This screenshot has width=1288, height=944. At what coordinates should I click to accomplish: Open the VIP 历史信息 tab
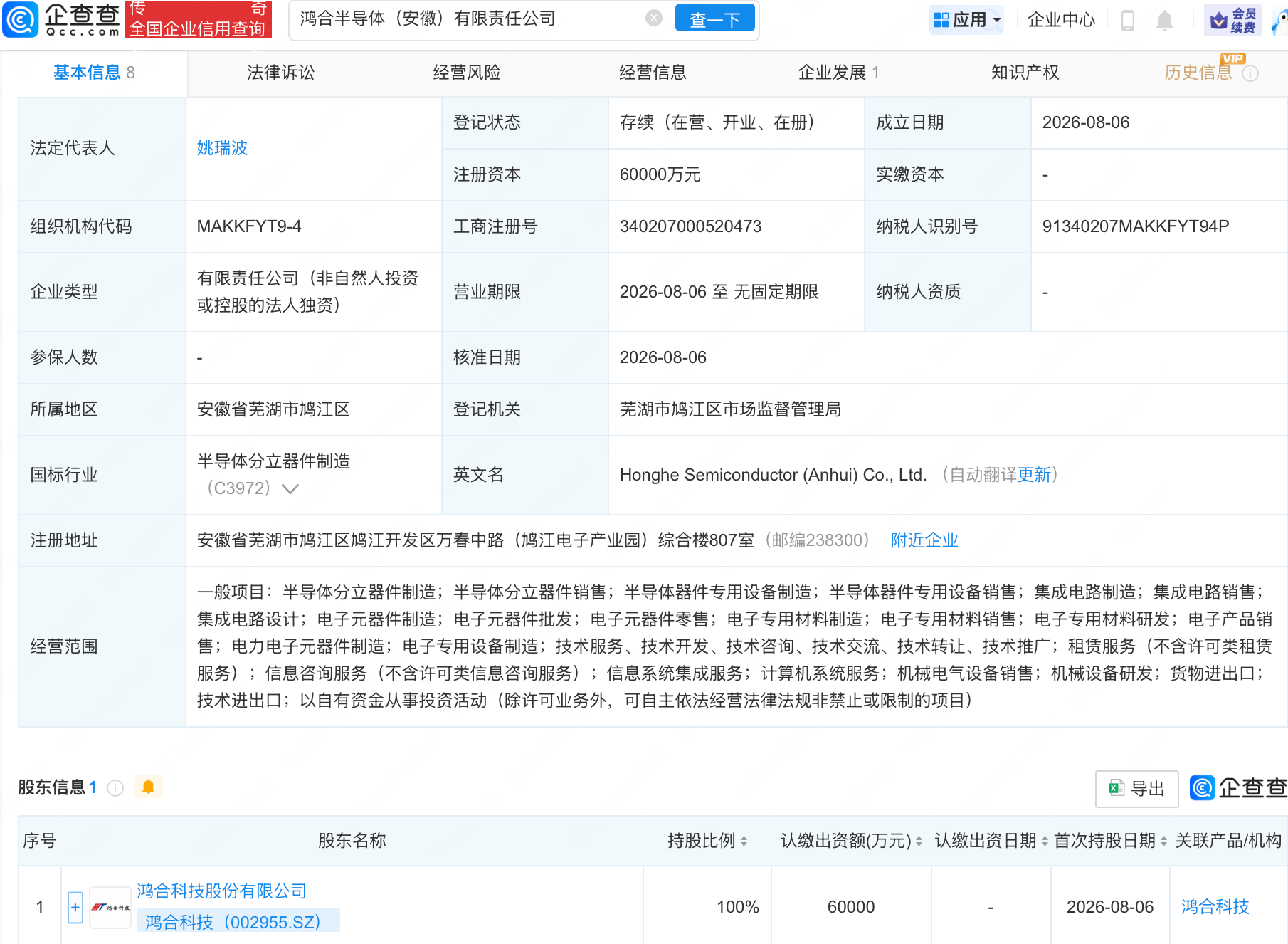click(x=1198, y=73)
